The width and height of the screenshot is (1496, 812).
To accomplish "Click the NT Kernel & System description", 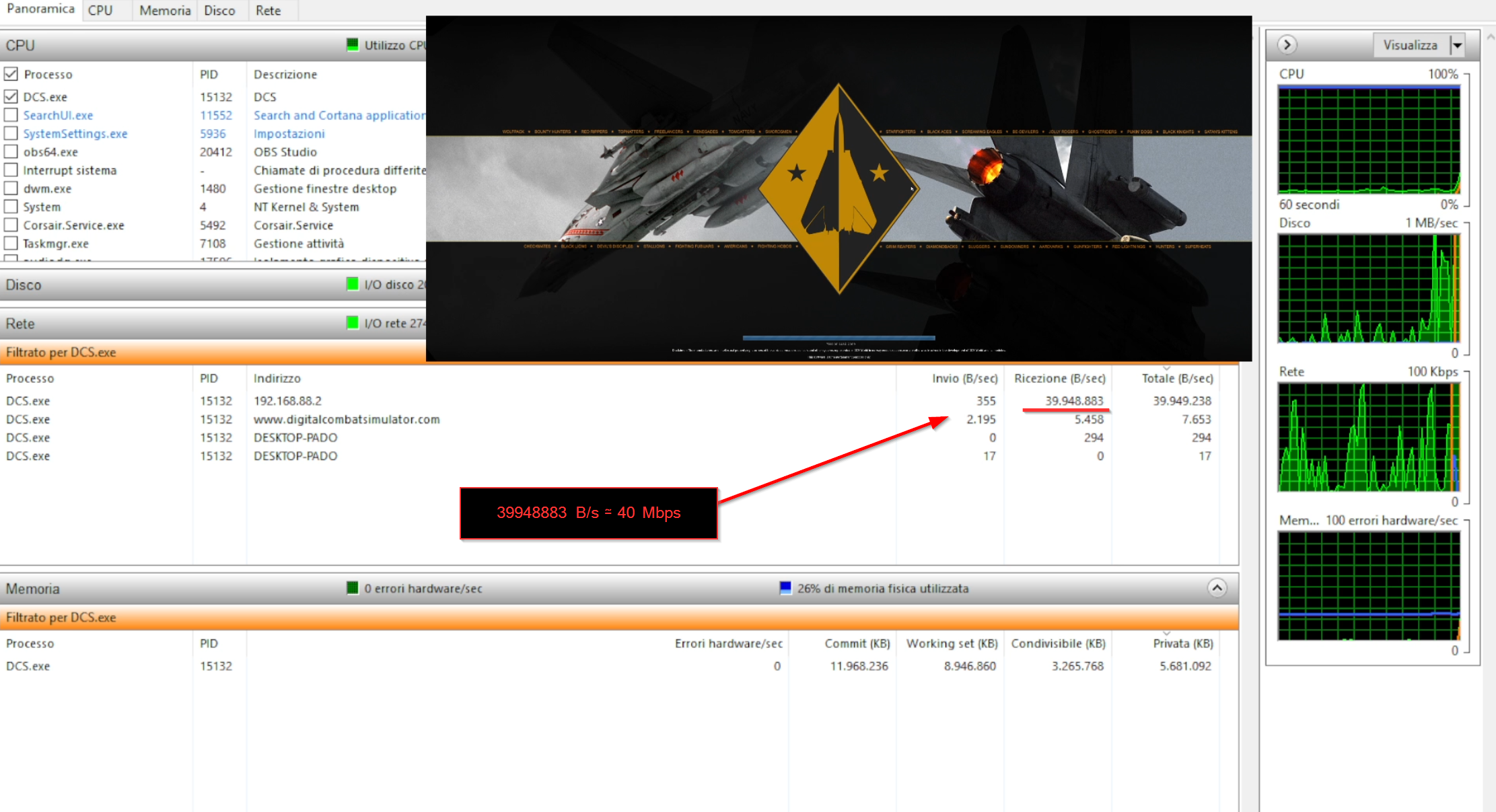I will [x=306, y=207].
